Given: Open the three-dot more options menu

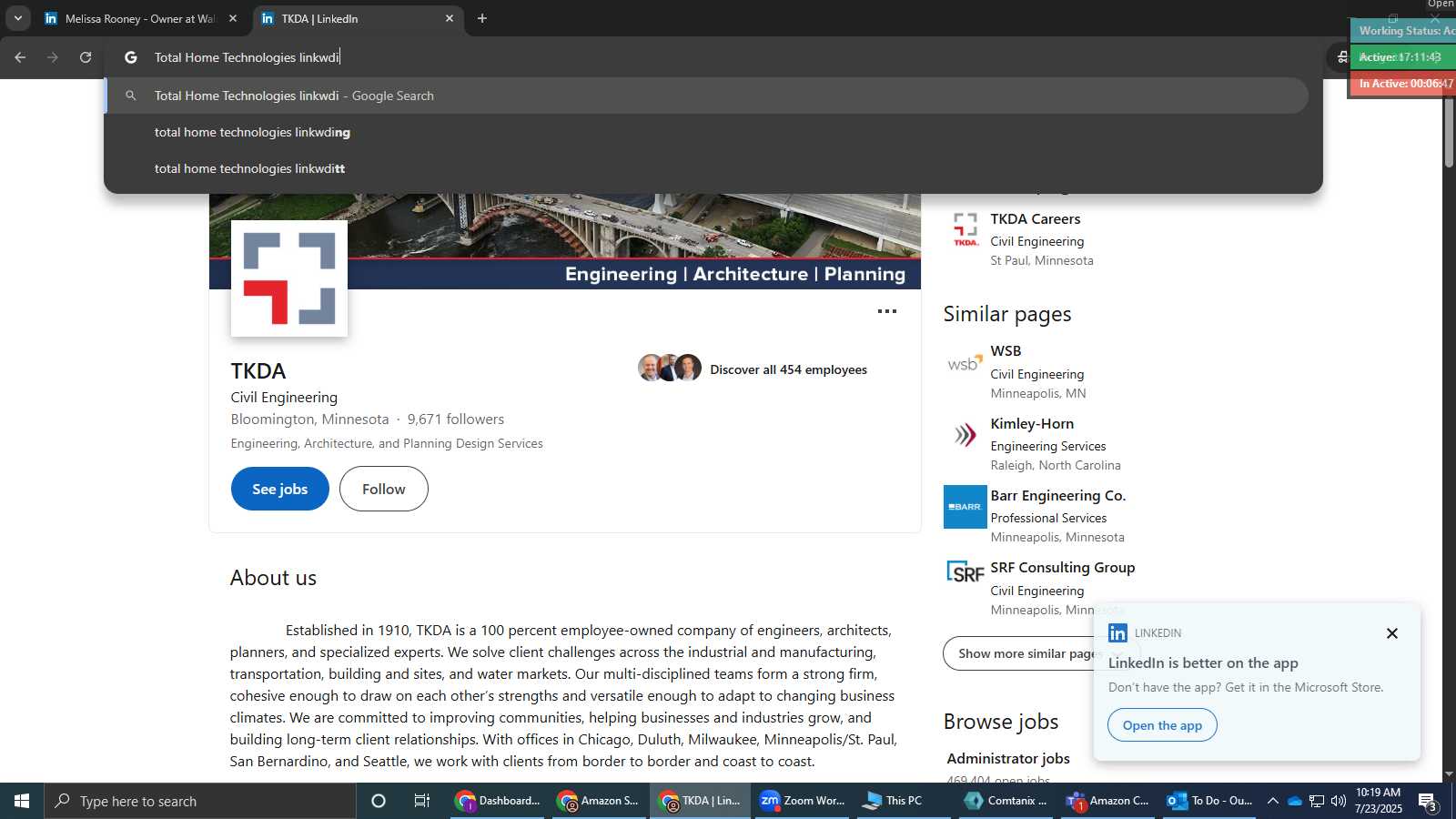Looking at the screenshot, I should [887, 311].
